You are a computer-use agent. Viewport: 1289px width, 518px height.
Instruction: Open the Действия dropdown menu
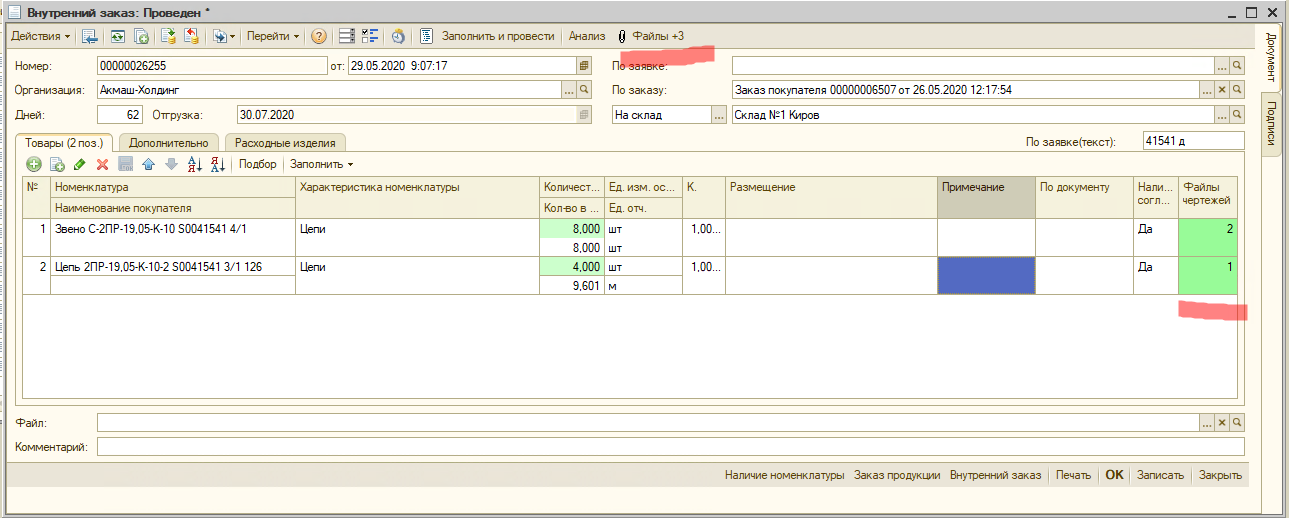pyautogui.click(x=40, y=36)
